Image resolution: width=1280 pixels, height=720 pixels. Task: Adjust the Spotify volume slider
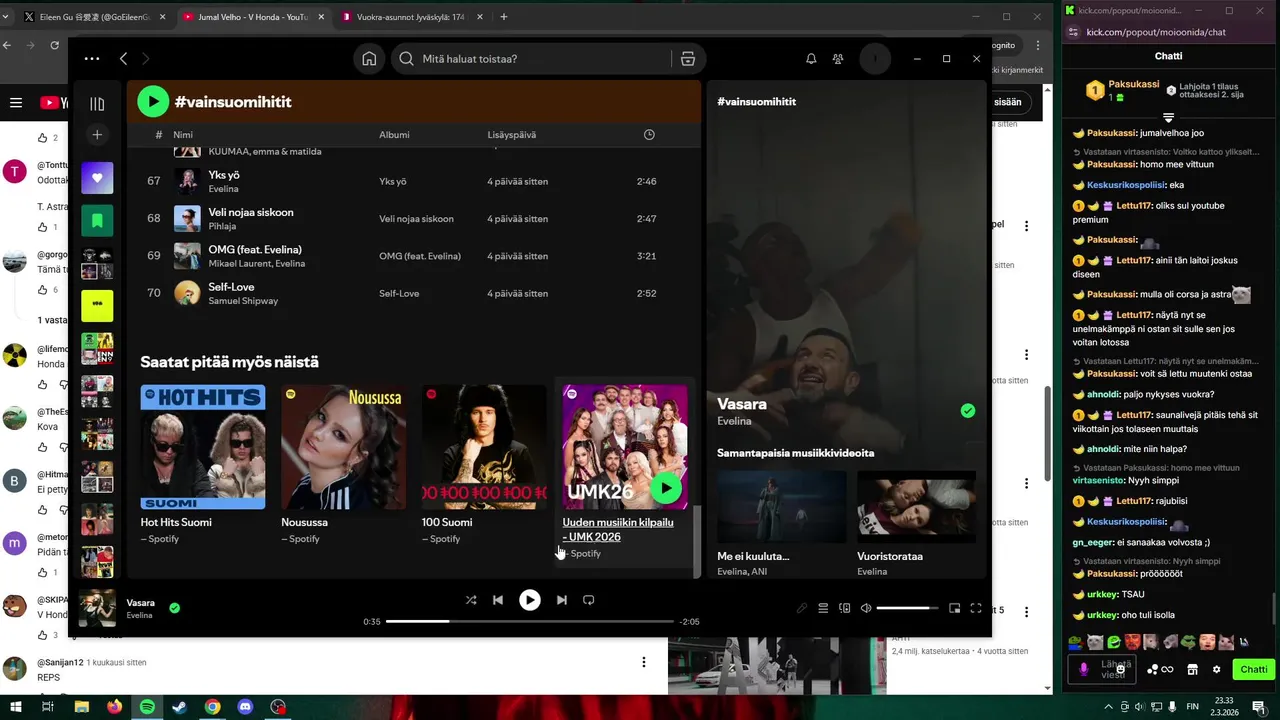908,608
